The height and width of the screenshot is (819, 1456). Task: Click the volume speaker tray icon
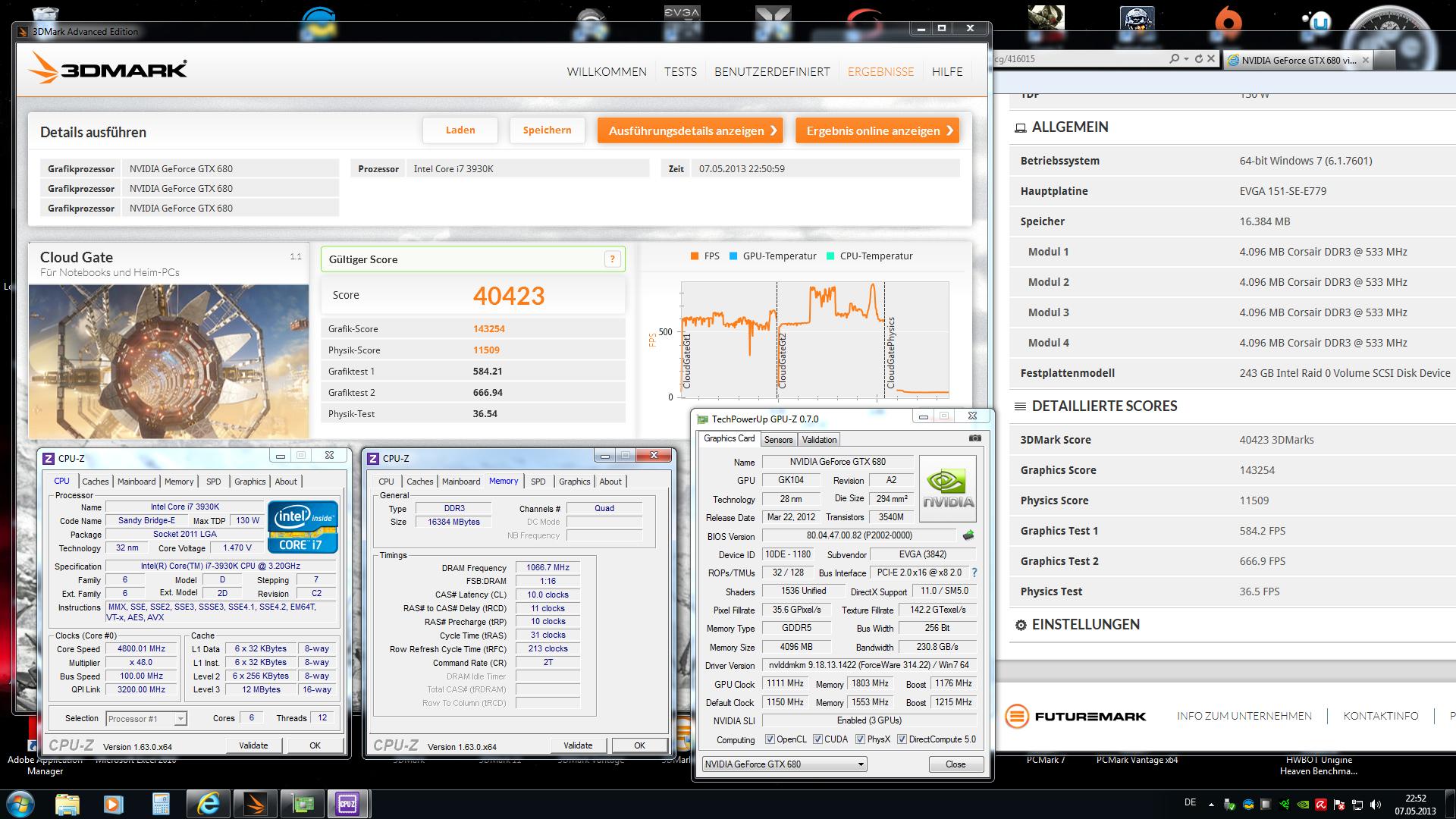click(1376, 805)
